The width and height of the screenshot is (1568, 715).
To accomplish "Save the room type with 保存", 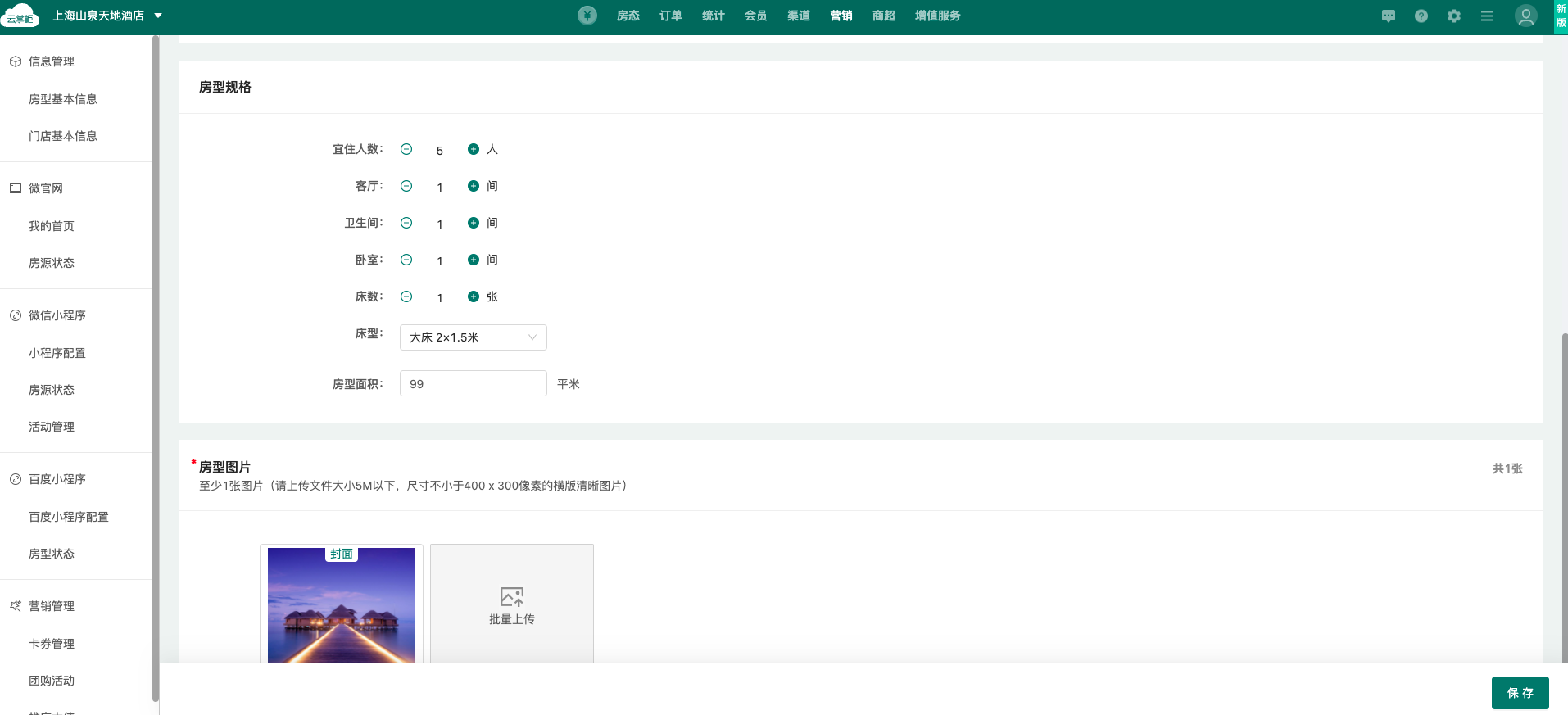I will point(1520,693).
